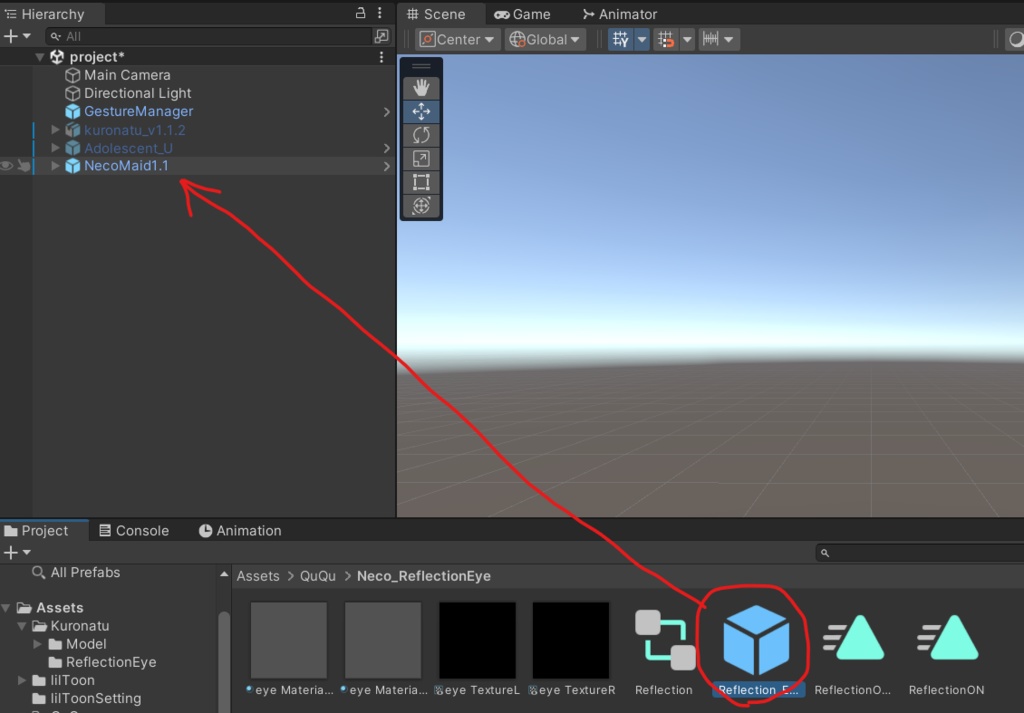Toggle grid visibility button in Scene toolbar
Screen dimensions: 1024x713
point(620,39)
